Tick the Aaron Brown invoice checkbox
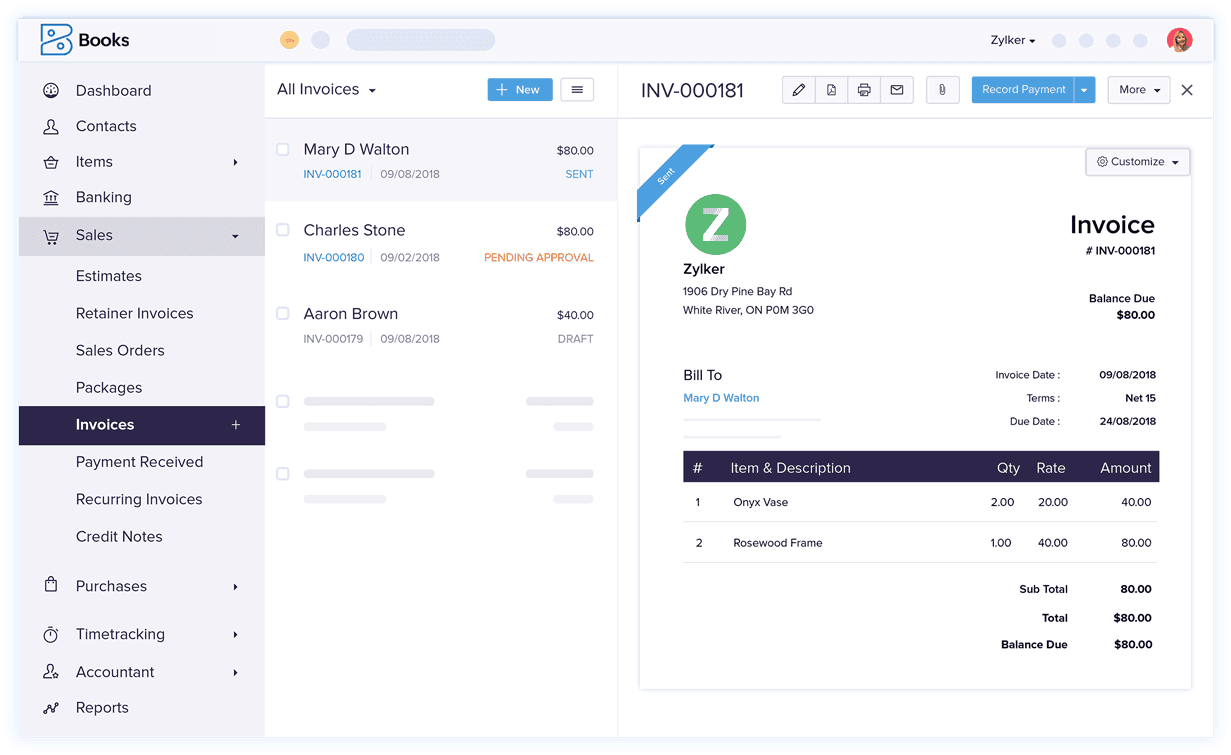Screen dimensions: 1231x755 [283, 313]
